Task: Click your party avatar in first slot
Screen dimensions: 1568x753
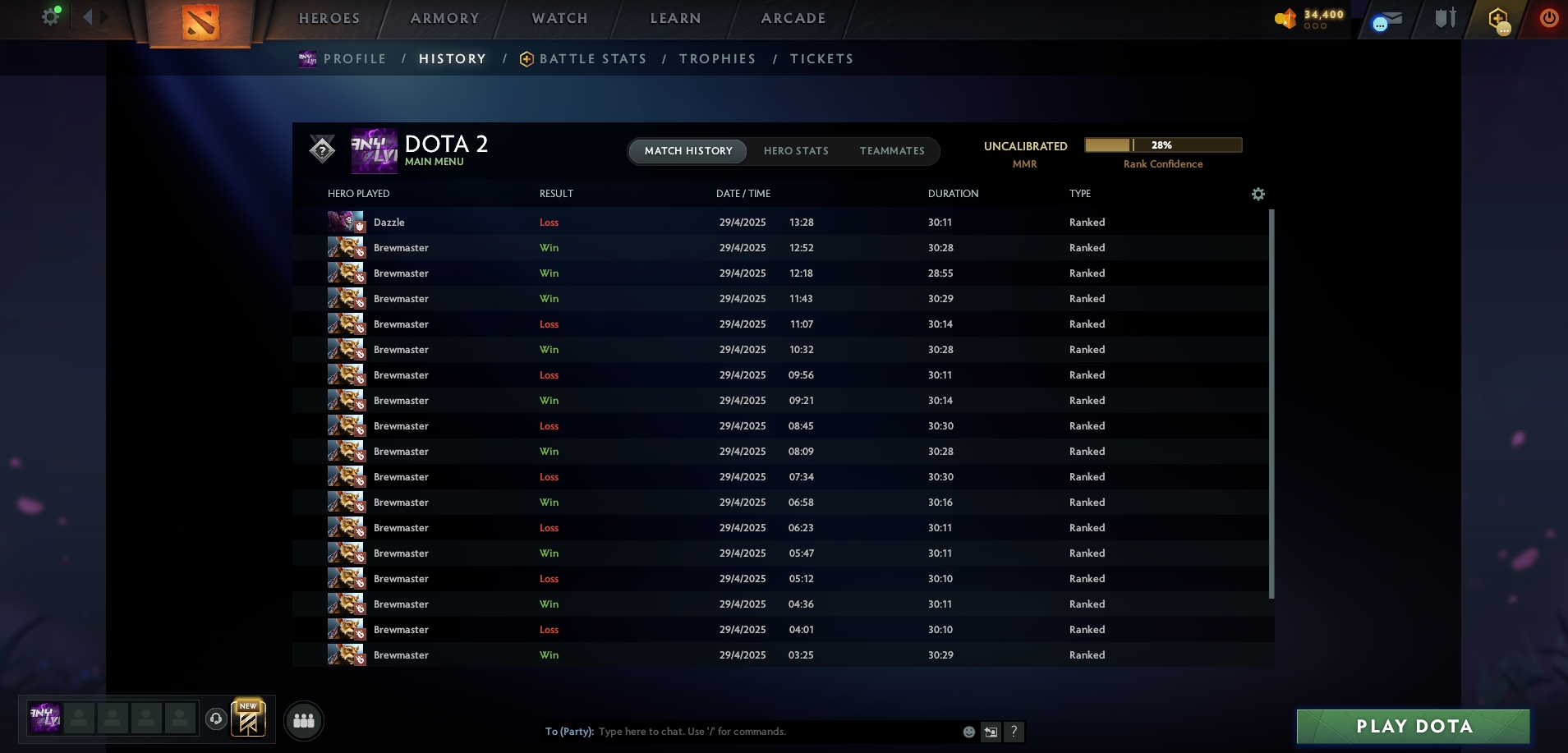Action: click(x=45, y=719)
